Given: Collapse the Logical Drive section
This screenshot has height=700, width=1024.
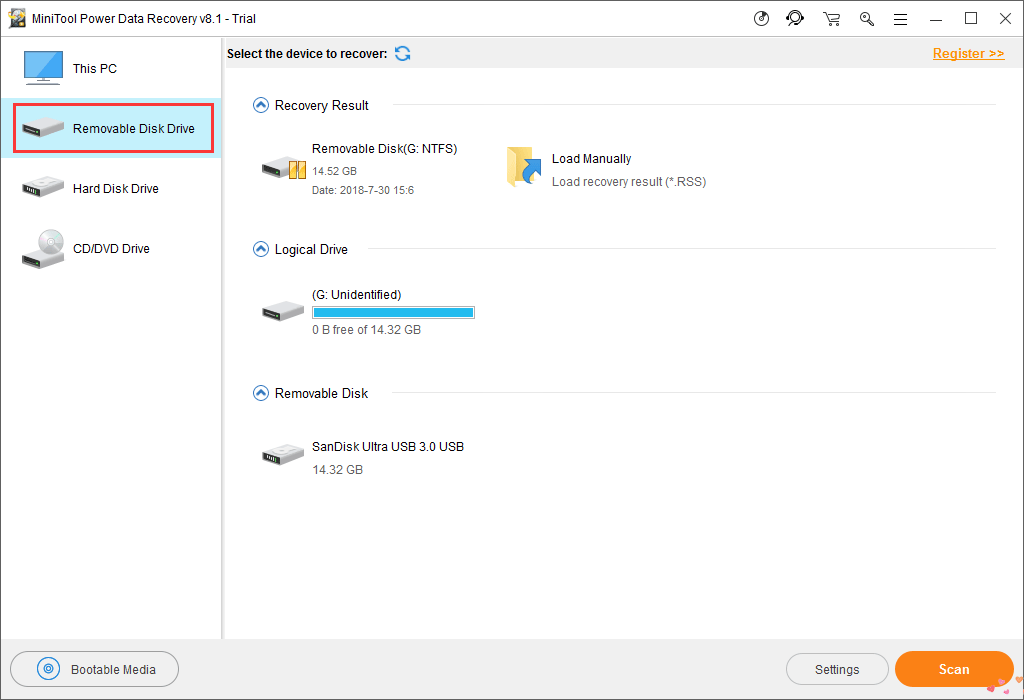Looking at the screenshot, I should pyautogui.click(x=260, y=249).
